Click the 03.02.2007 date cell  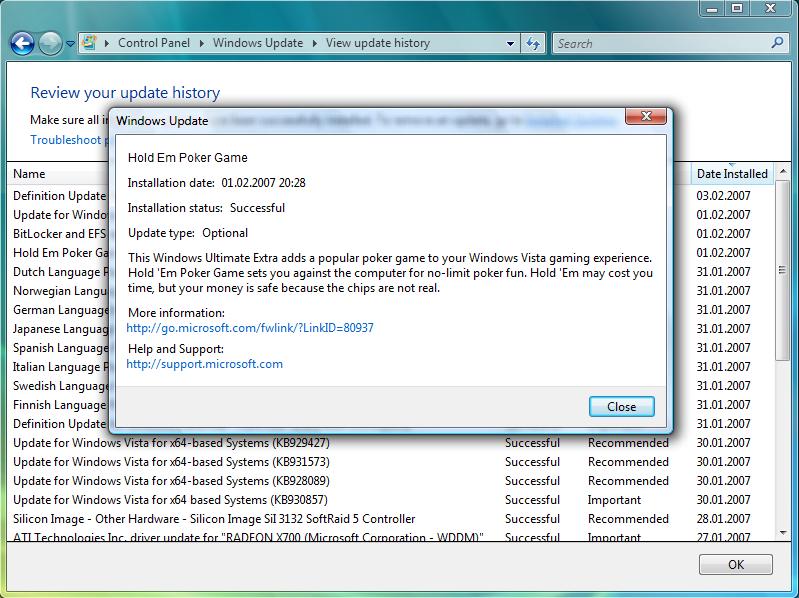point(723,196)
